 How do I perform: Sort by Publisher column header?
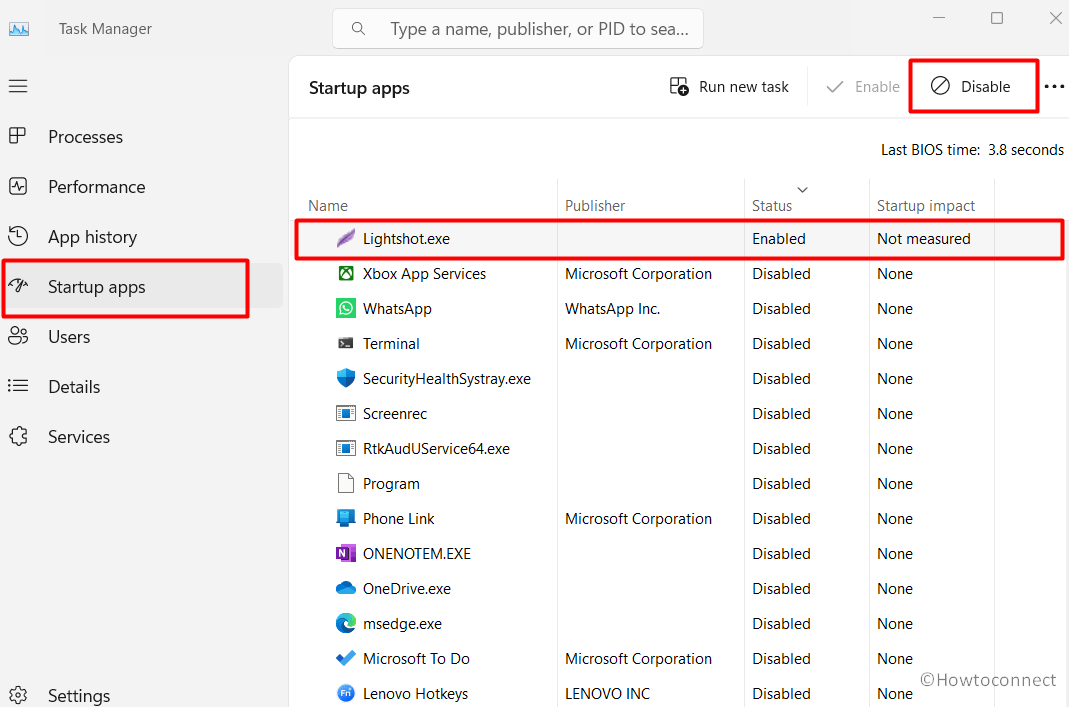(x=594, y=206)
